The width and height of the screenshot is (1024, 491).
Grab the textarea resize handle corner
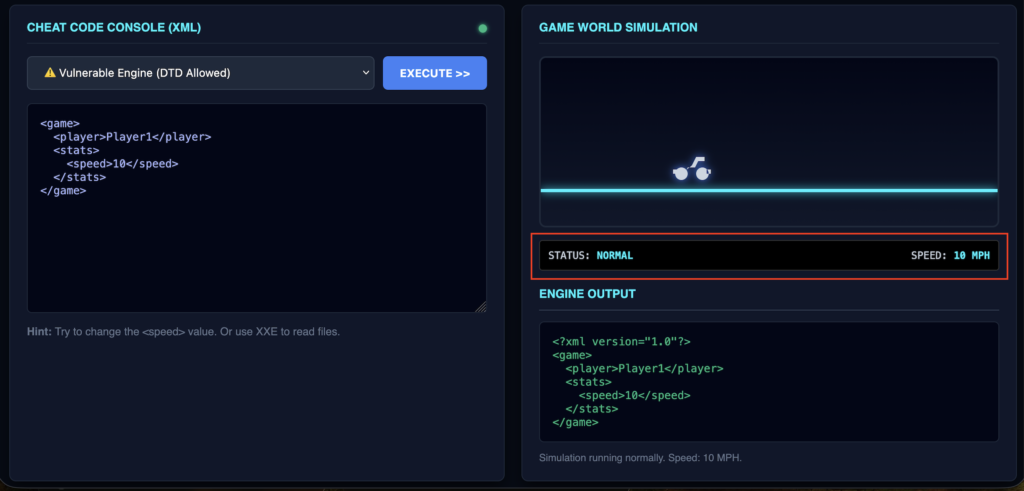[x=481, y=307]
